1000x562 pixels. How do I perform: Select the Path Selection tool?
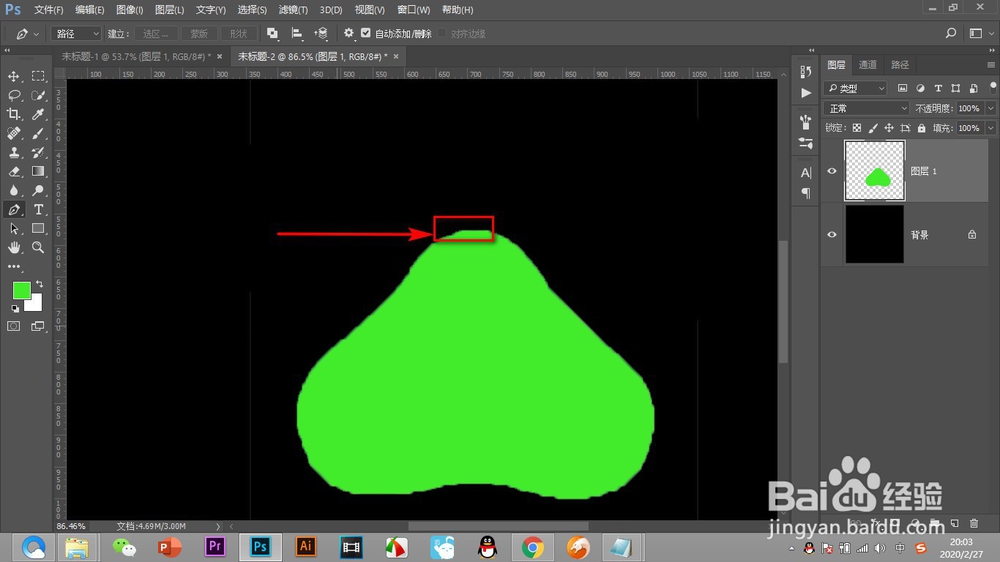[13, 228]
